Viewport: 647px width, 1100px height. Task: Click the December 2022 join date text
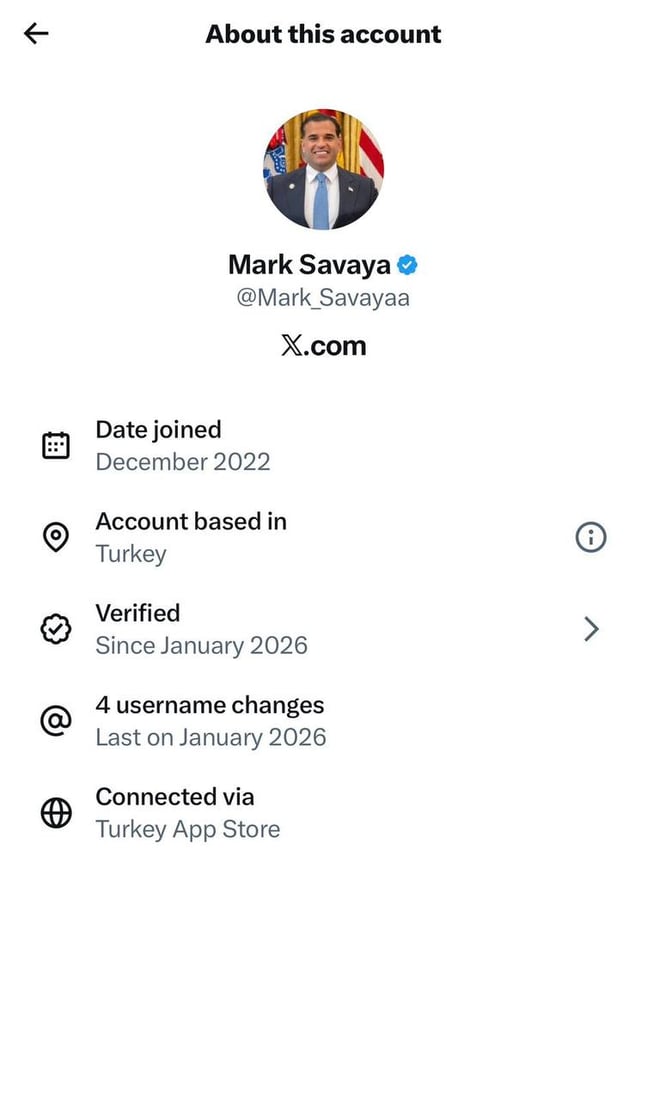(183, 462)
